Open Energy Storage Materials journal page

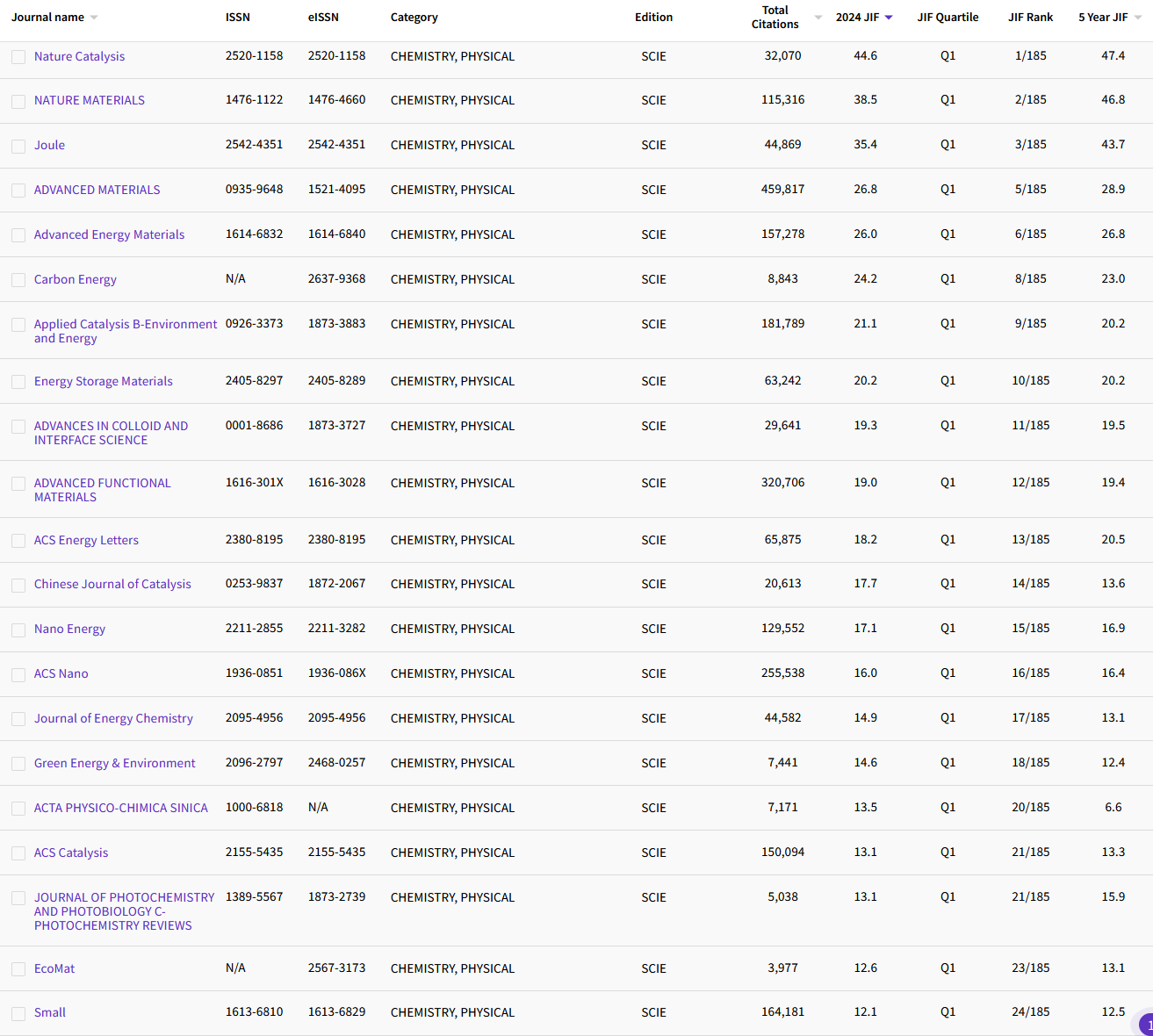click(103, 381)
